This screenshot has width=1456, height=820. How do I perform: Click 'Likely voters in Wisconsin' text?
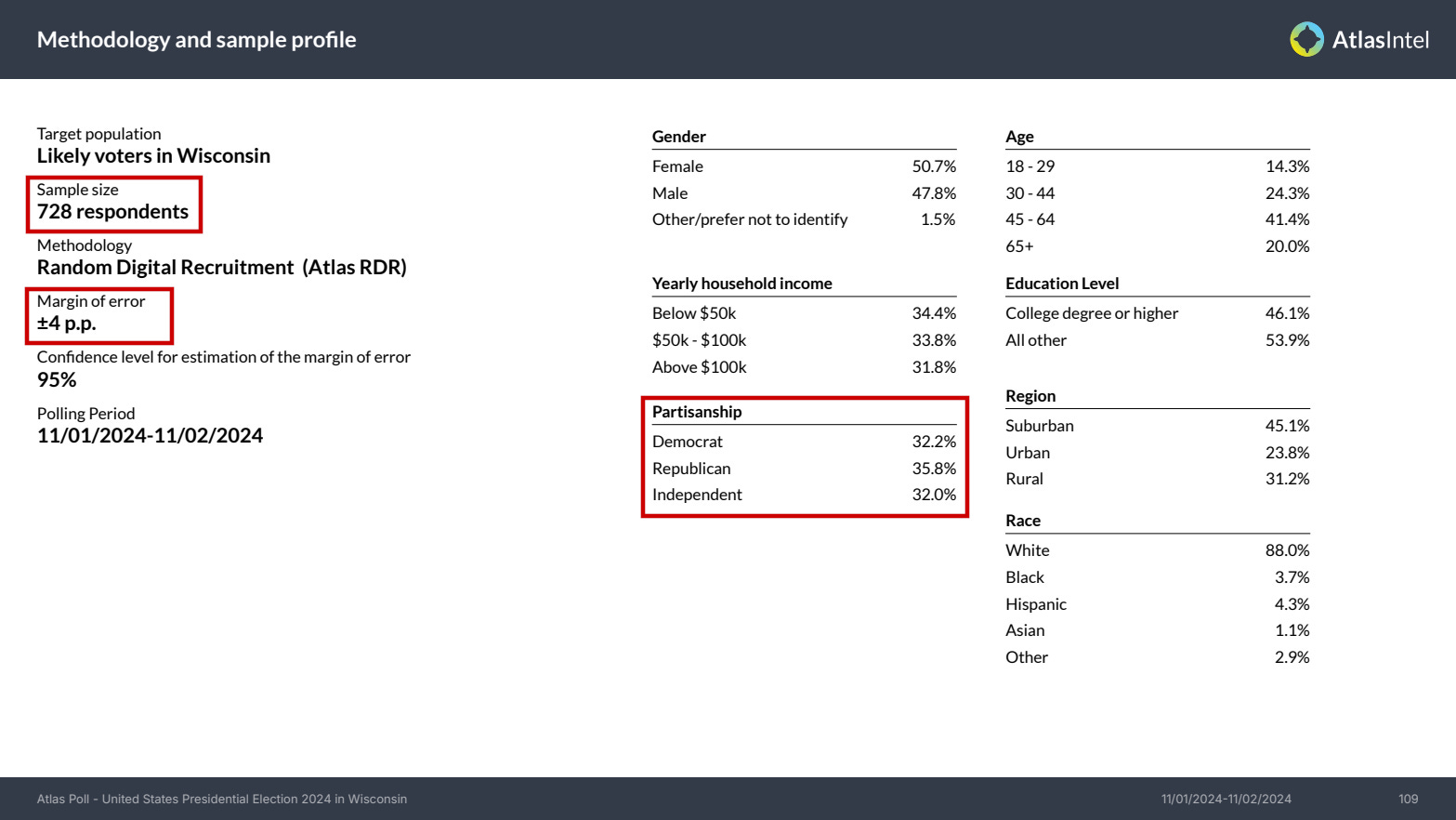coord(153,155)
